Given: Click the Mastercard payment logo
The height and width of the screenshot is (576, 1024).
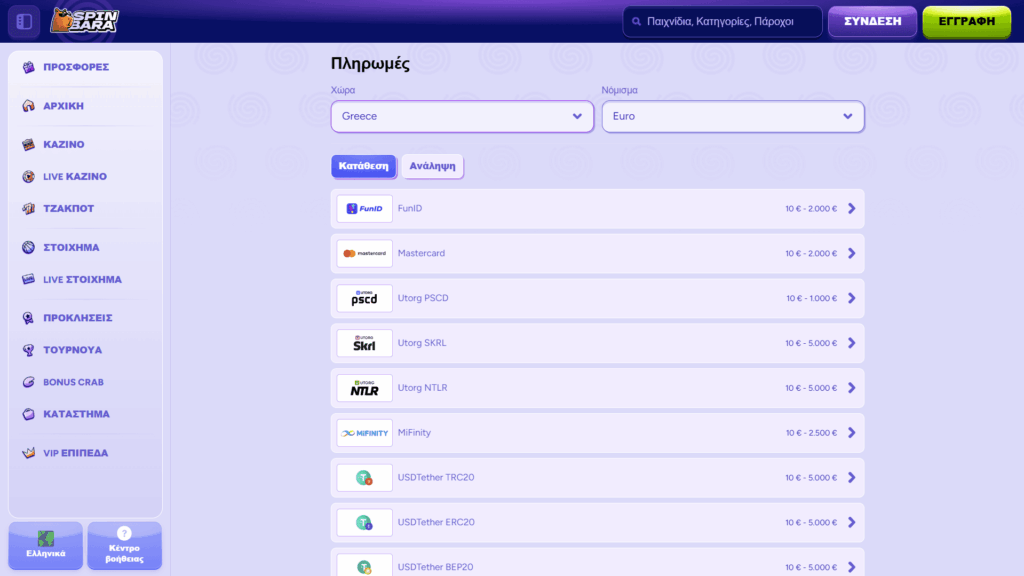Looking at the screenshot, I should (x=364, y=253).
